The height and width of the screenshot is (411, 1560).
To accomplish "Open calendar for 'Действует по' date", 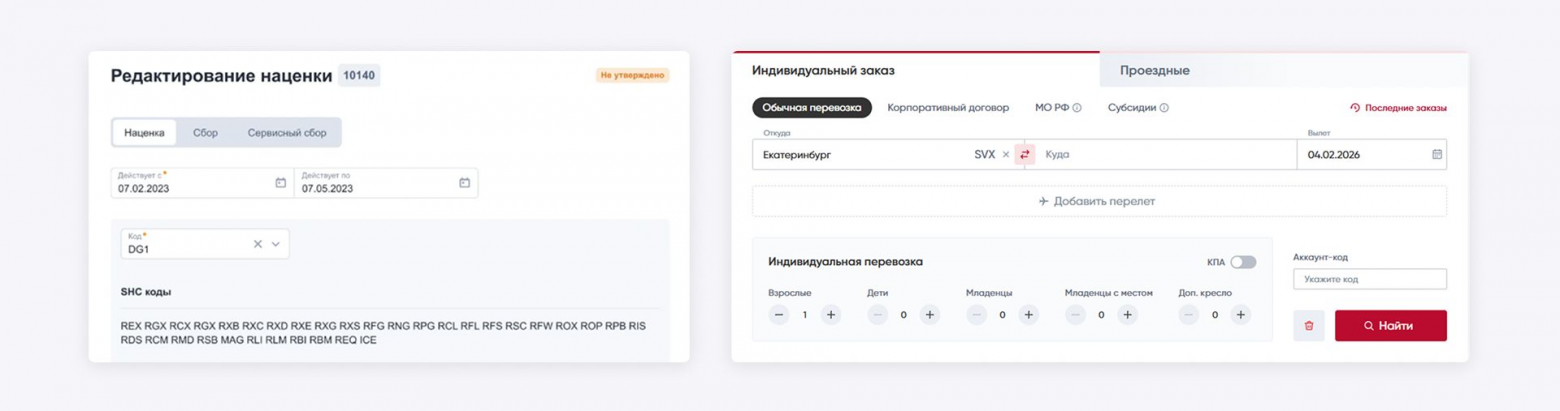I will click(x=464, y=183).
